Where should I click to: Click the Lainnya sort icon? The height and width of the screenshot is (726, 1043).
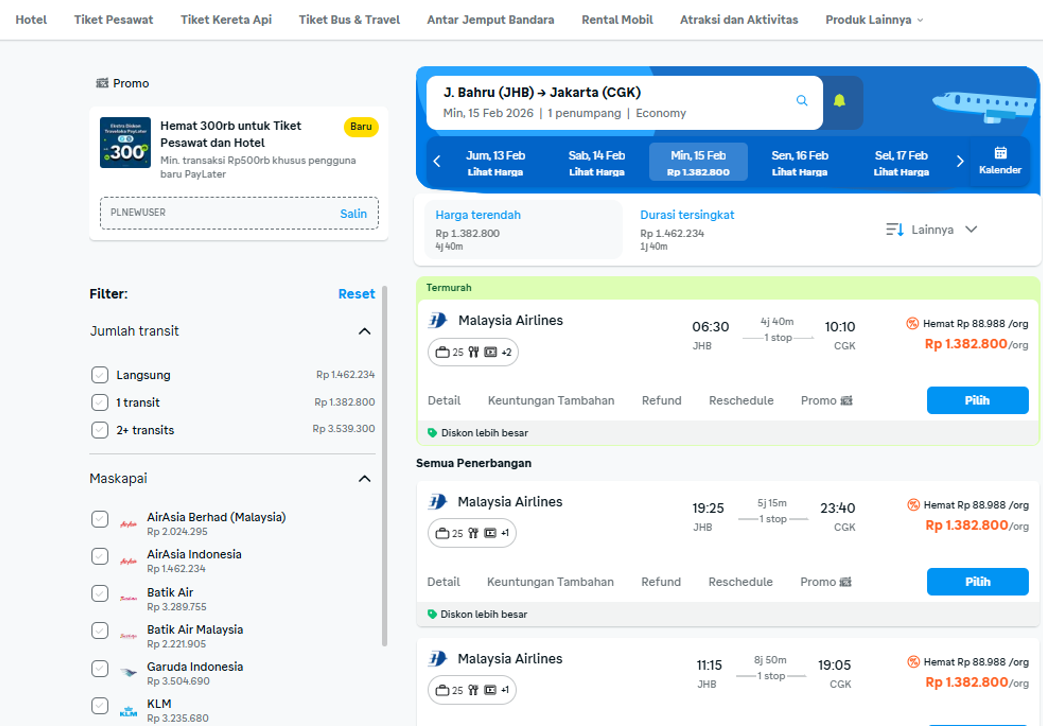pos(894,230)
